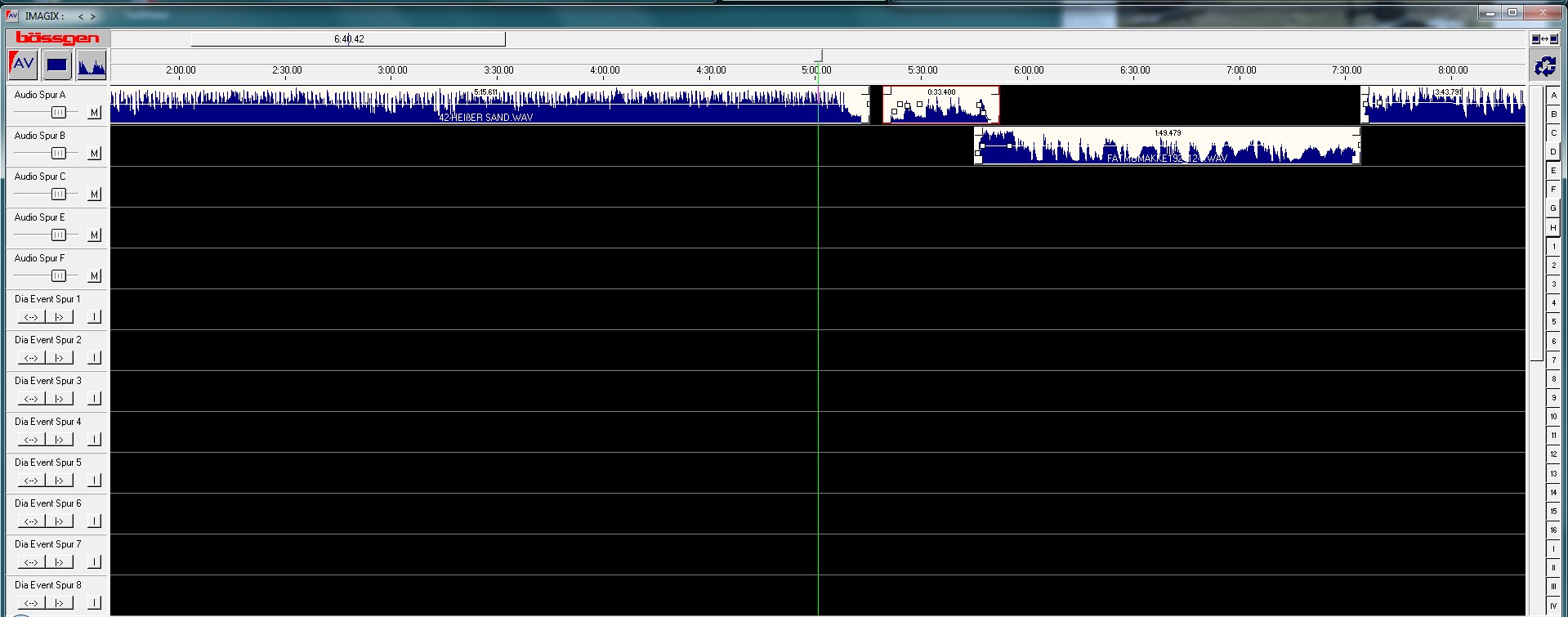Click the AV mode icon in toolbar
Viewport: 1568px width, 617px height.
(x=23, y=65)
